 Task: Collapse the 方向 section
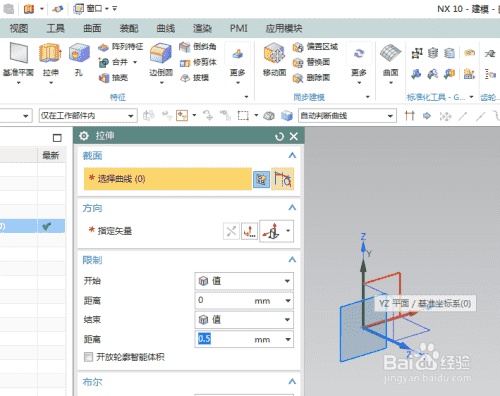click(292, 208)
